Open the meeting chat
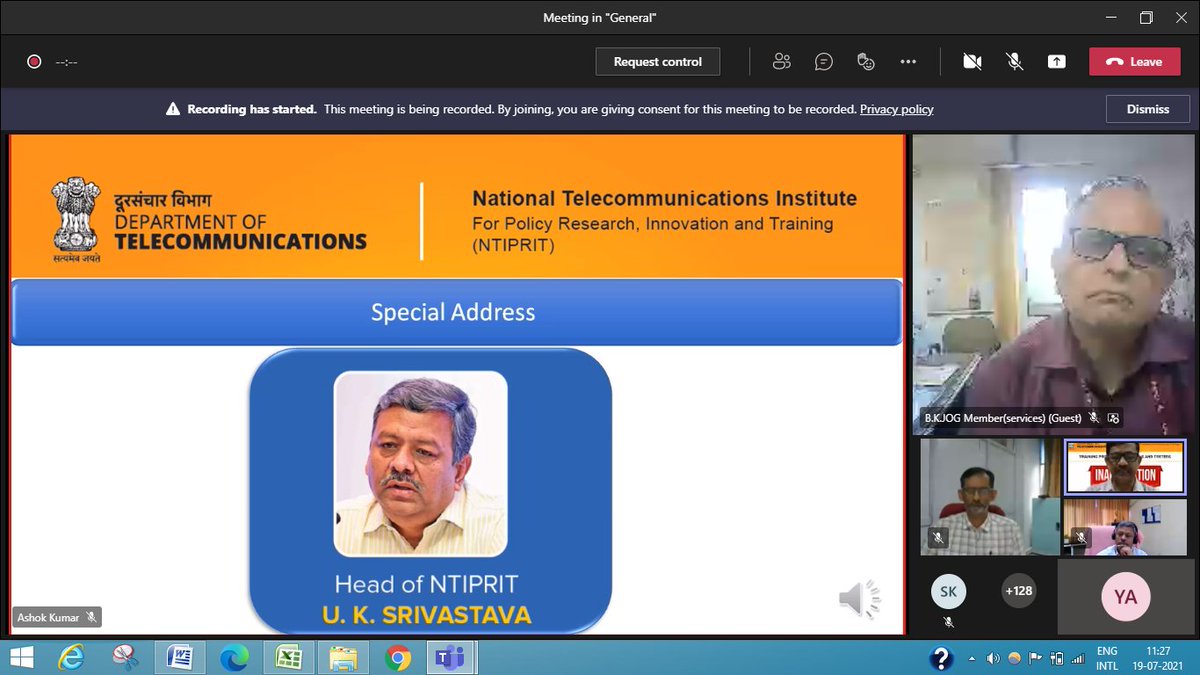1200x675 pixels. pyautogui.click(x=823, y=61)
